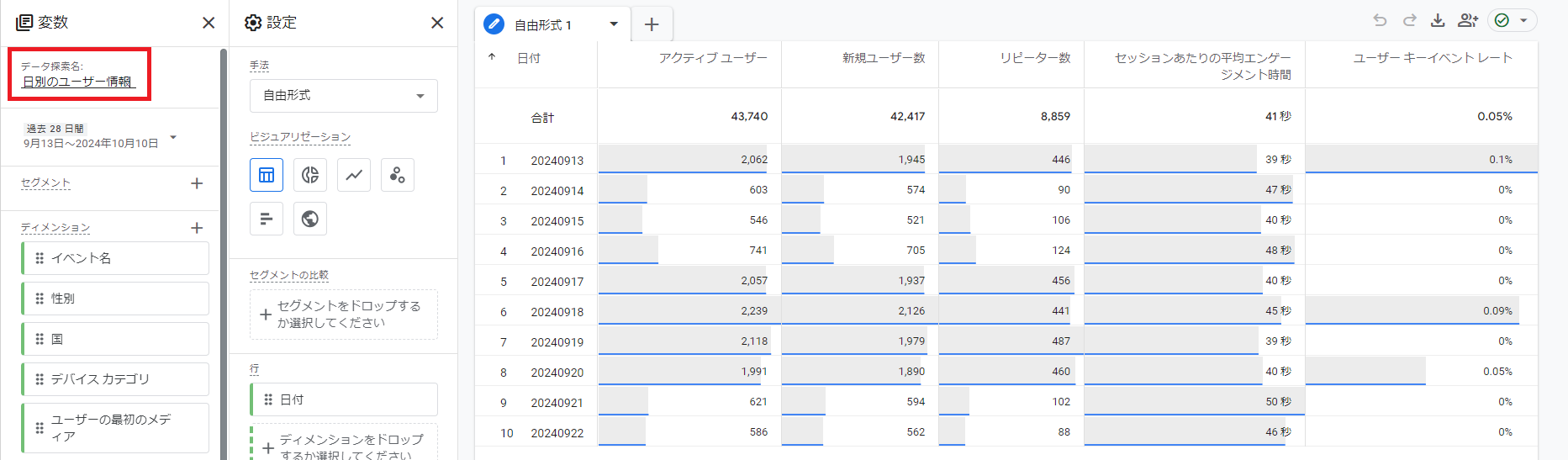Select the table visualization icon
Image resolution: width=1568 pixels, height=460 pixels.
pos(267,175)
